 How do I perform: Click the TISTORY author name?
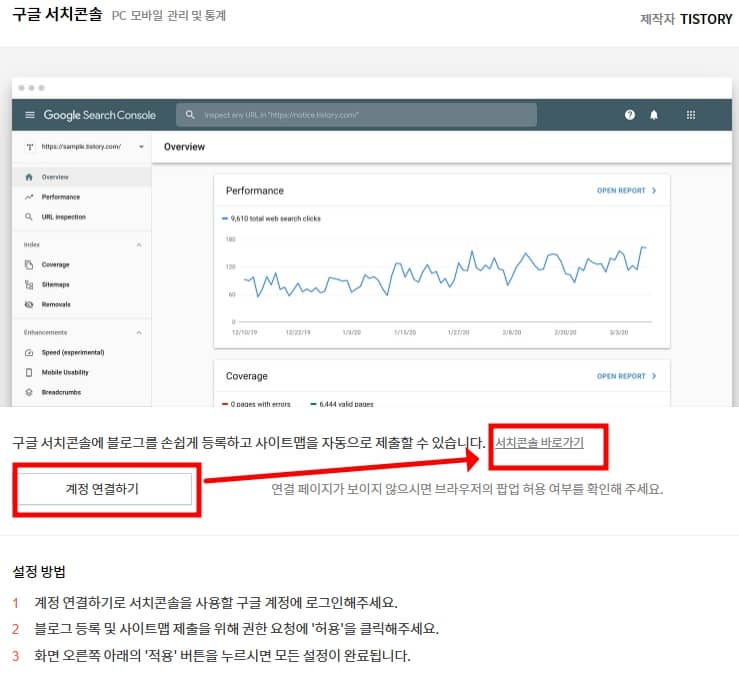point(706,19)
